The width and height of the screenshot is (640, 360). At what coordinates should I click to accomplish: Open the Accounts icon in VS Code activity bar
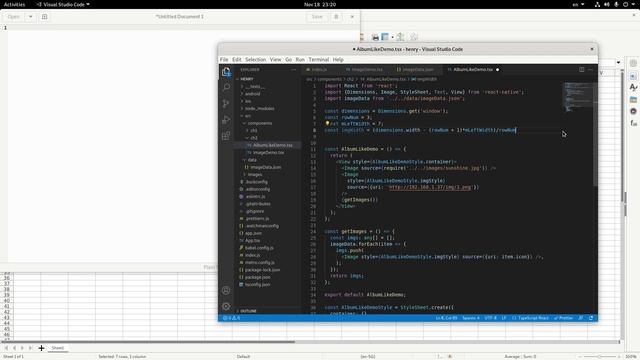point(226,291)
